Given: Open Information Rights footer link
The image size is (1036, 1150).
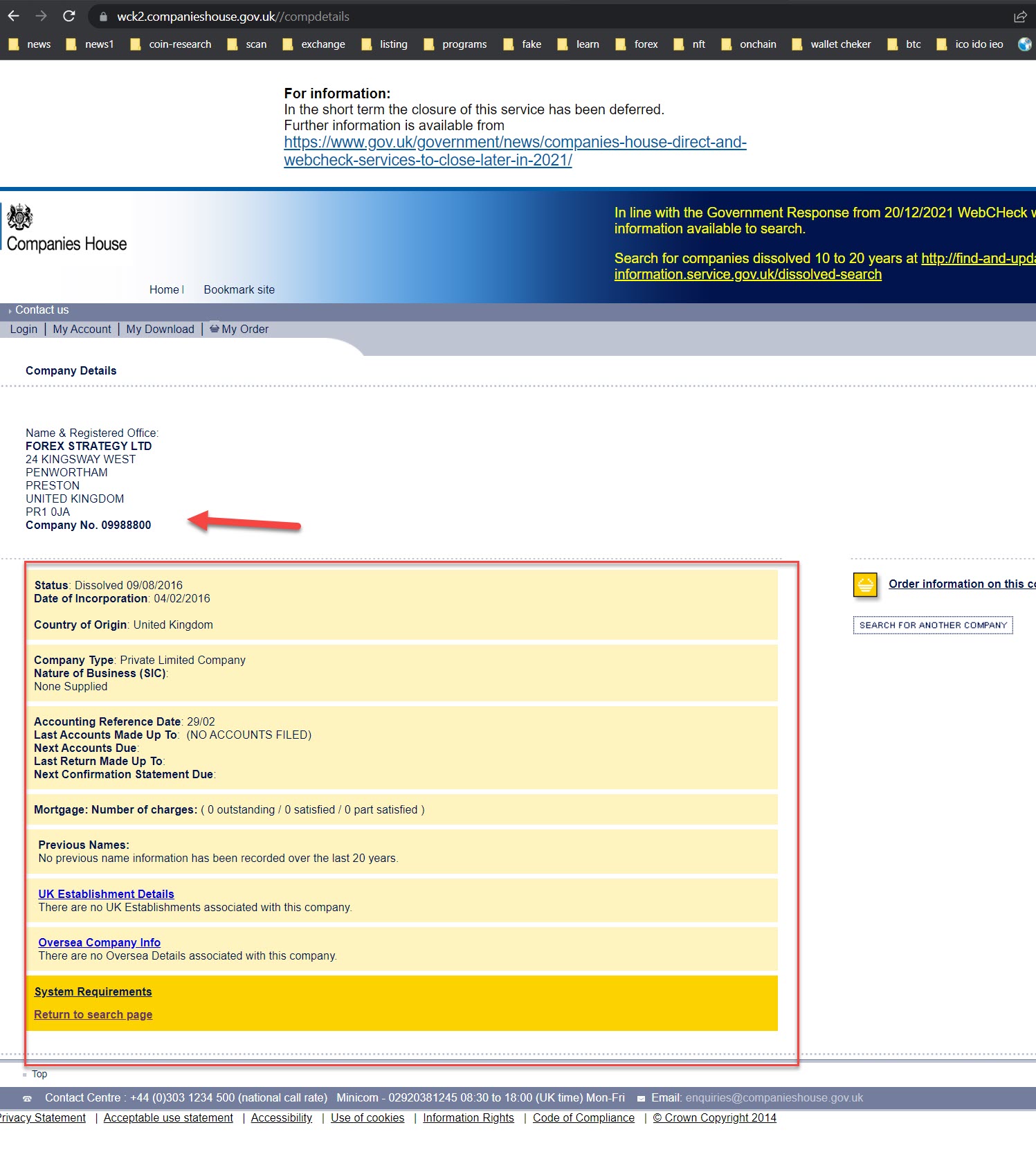Looking at the screenshot, I should pyautogui.click(x=469, y=1117).
